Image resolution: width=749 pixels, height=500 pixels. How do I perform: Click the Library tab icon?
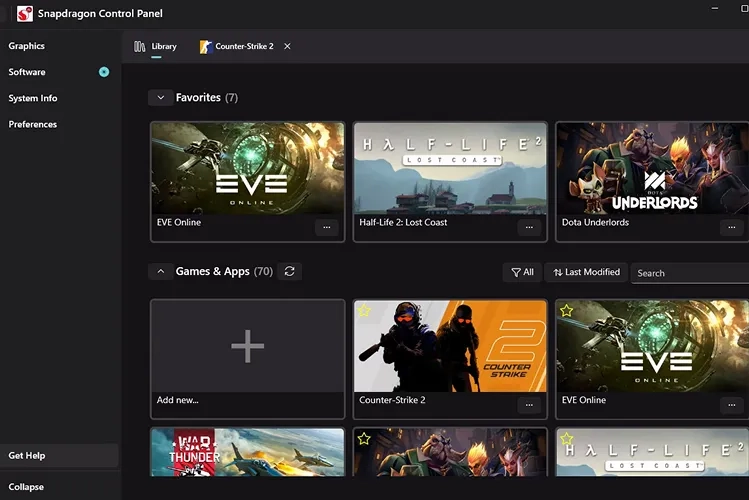140,46
